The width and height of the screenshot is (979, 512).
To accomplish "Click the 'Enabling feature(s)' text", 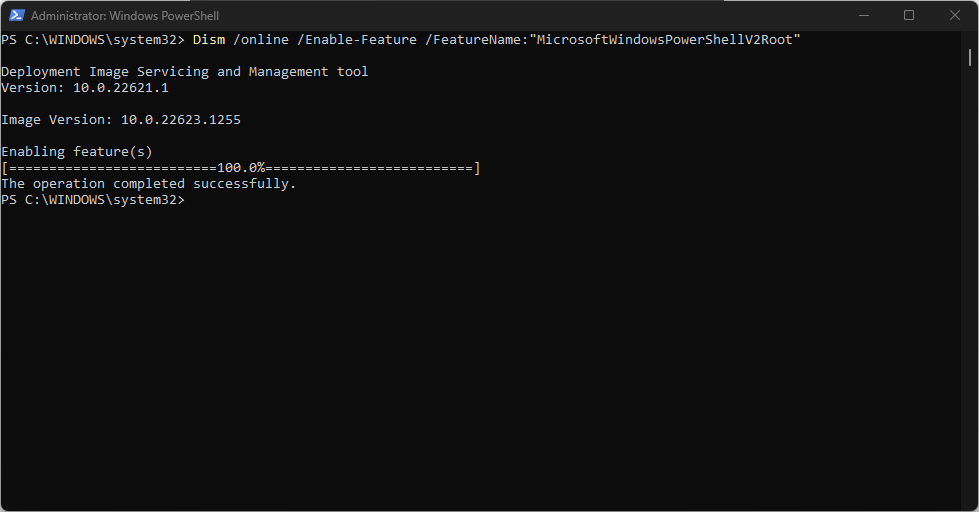I will pos(77,152).
